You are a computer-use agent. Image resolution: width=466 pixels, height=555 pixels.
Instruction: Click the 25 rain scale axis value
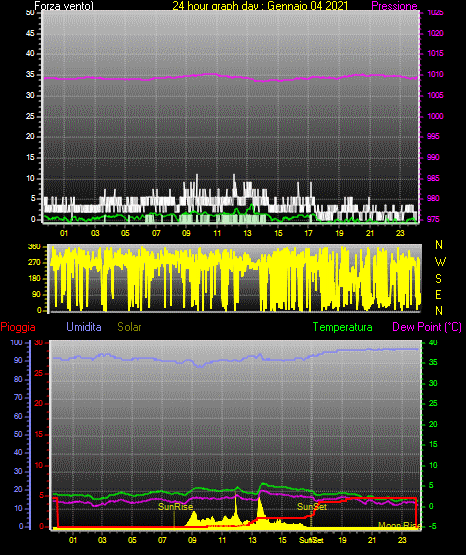(x=38, y=373)
